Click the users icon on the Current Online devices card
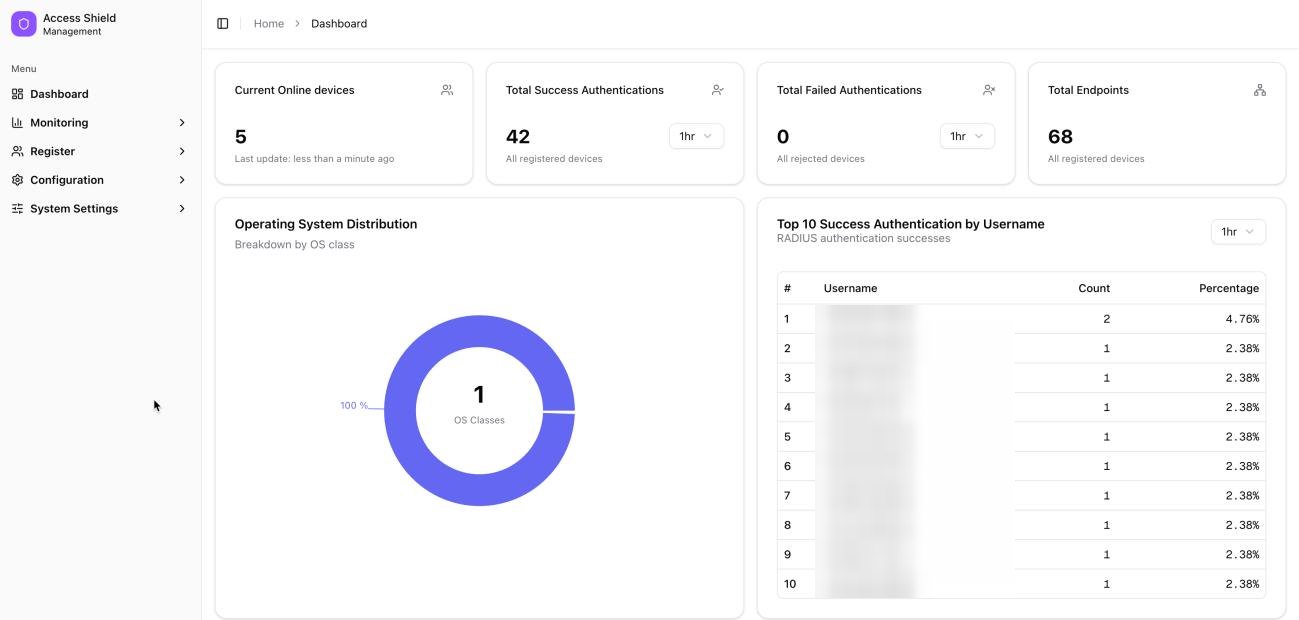 click(x=447, y=90)
